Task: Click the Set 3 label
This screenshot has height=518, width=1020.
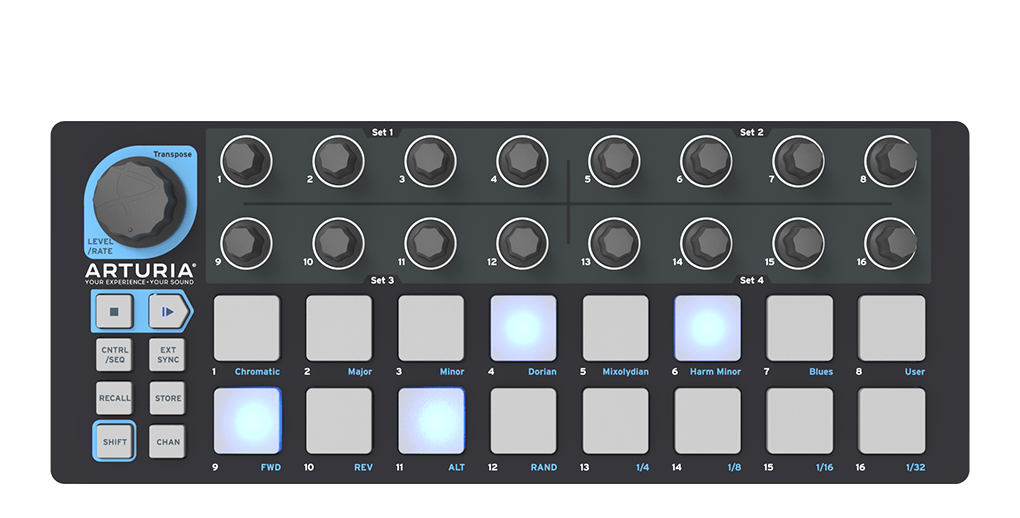Action: pos(382,280)
